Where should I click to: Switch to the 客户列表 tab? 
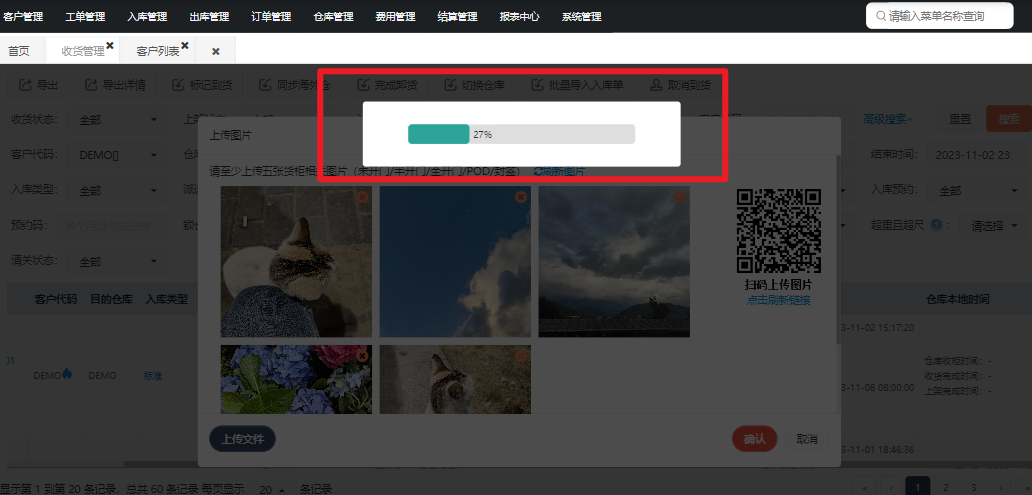(x=158, y=51)
